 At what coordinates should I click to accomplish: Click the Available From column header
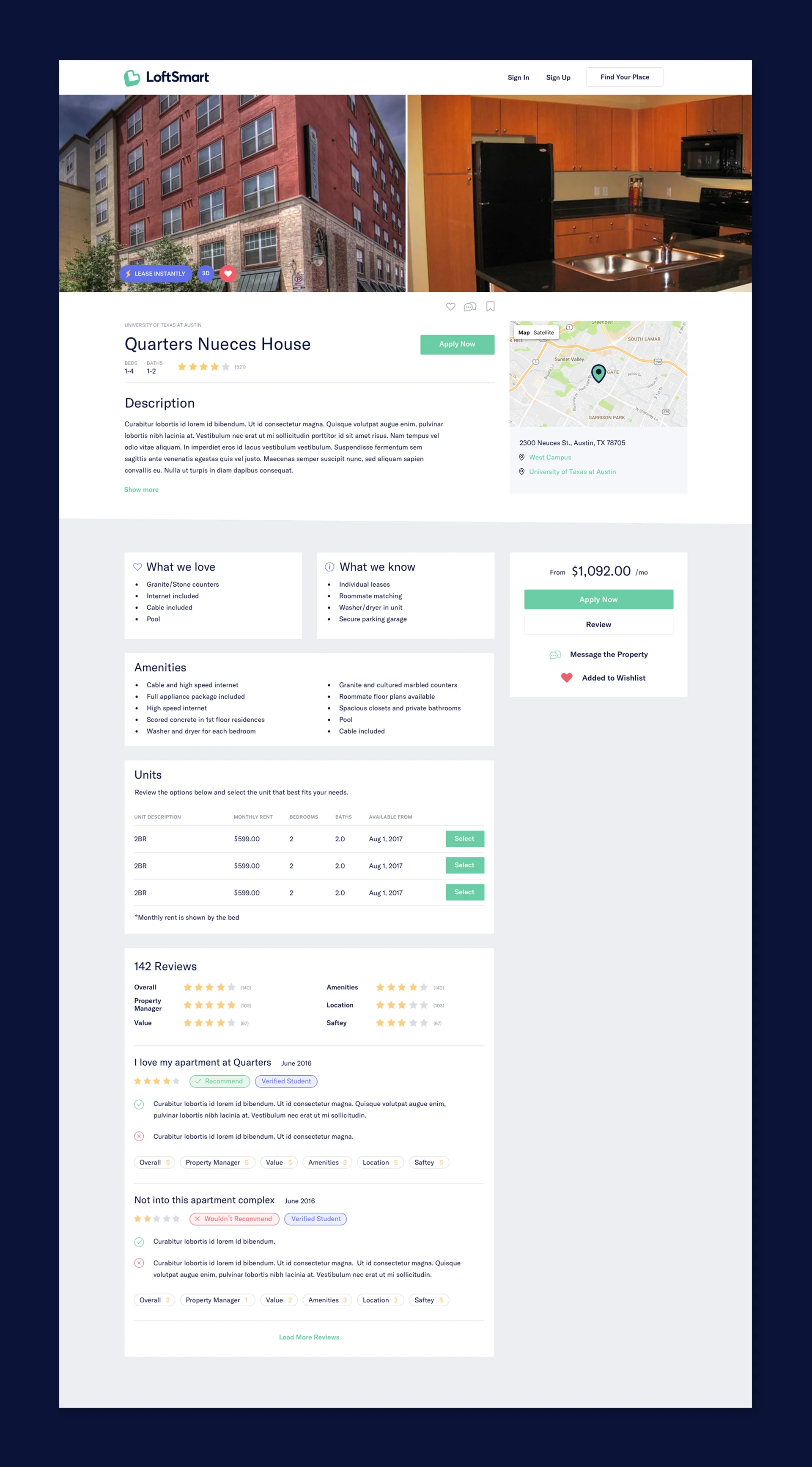pos(391,817)
